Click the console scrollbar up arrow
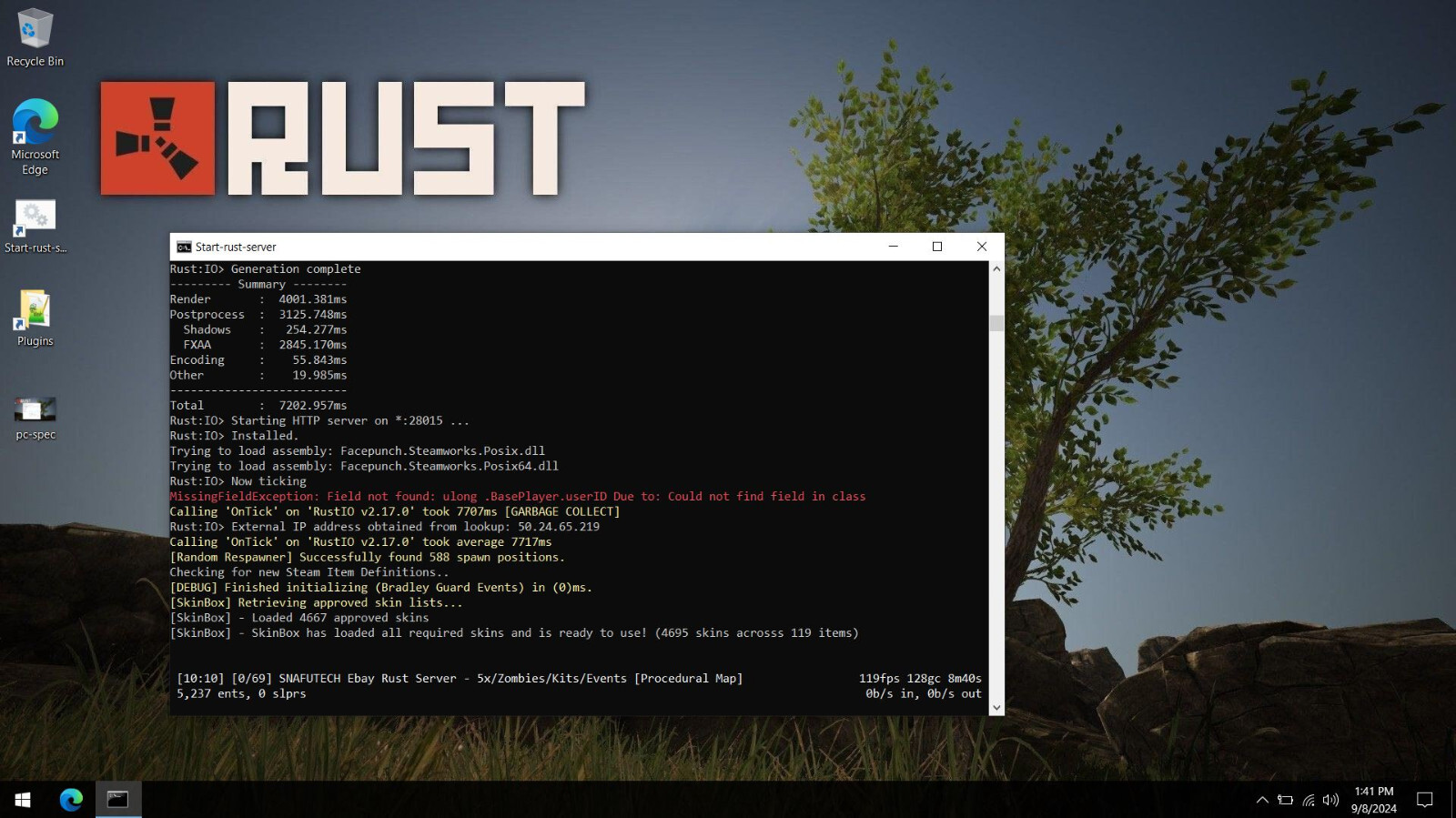Image resolution: width=1456 pixels, height=818 pixels. pyautogui.click(x=996, y=268)
